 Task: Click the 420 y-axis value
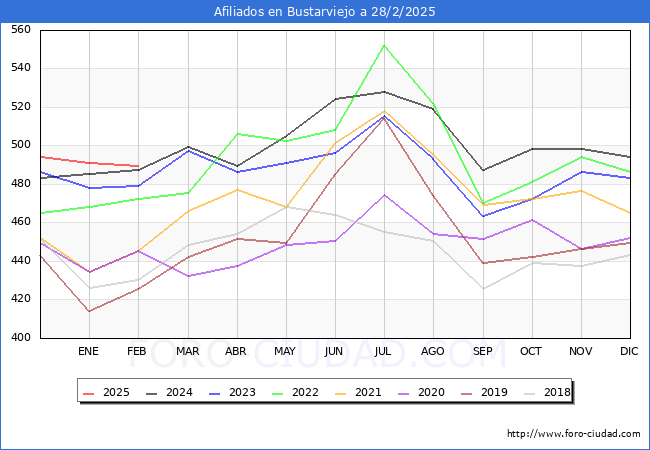click(21, 298)
